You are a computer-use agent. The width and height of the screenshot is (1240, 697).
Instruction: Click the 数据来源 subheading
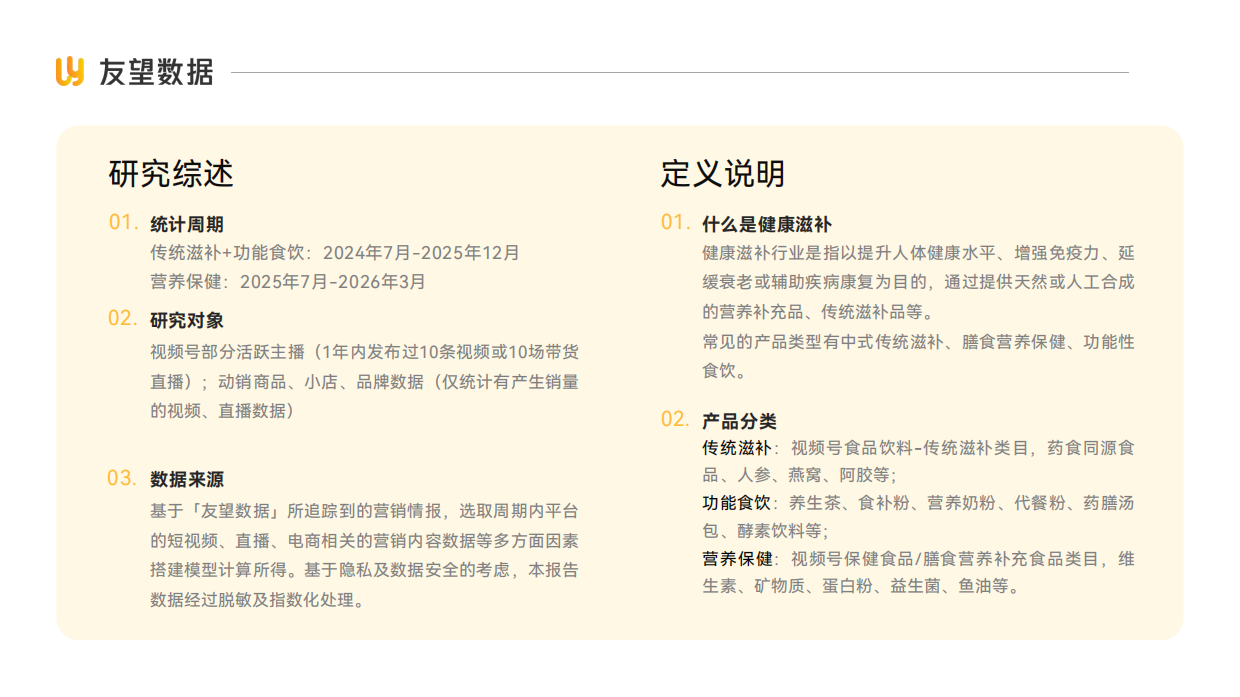[187, 480]
